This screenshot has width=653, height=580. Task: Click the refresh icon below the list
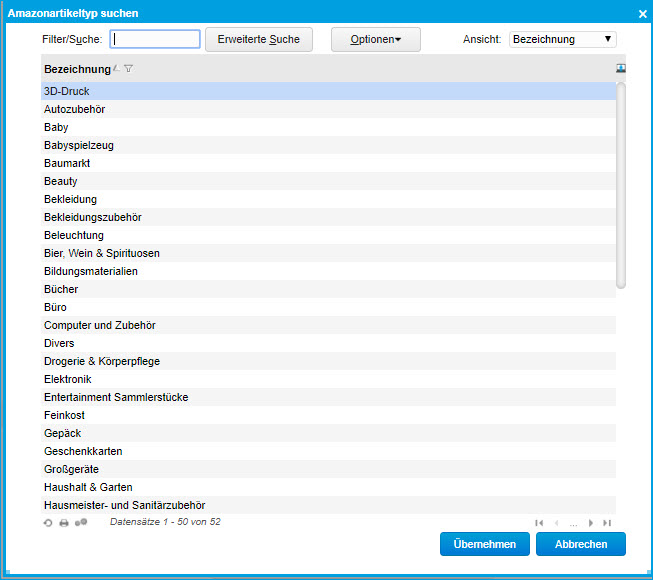48,523
